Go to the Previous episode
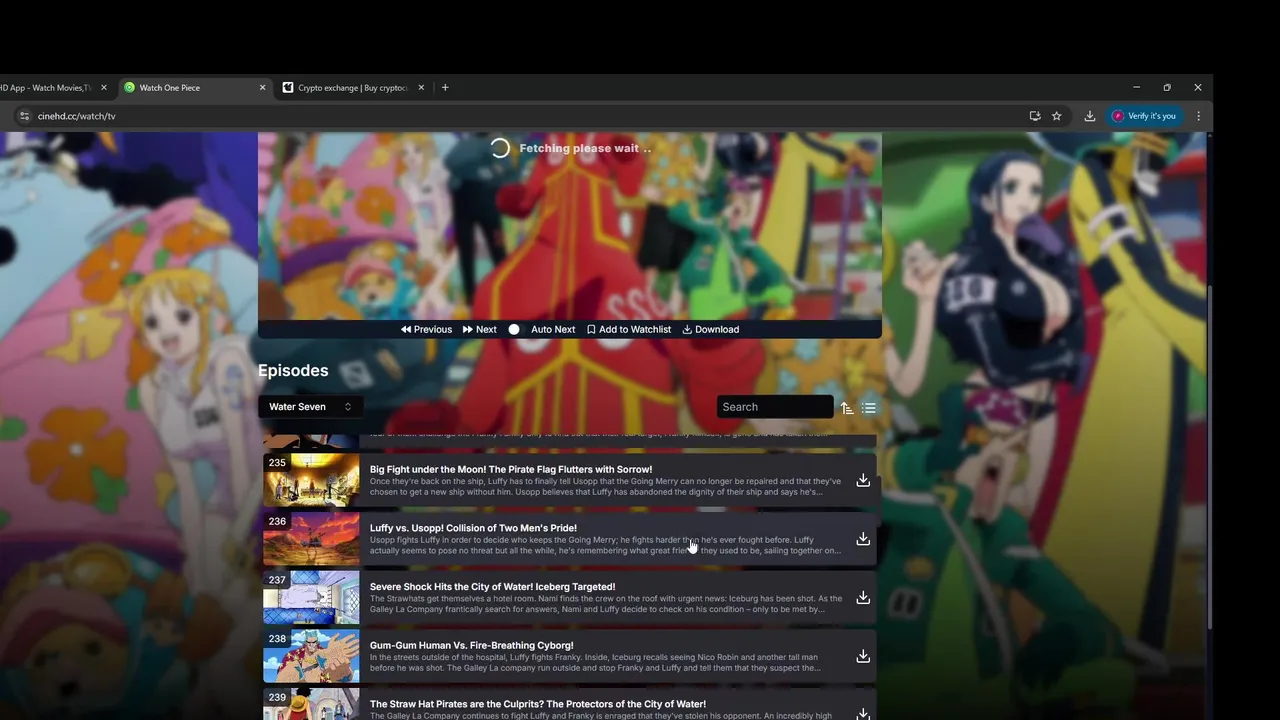Viewport: 1280px width, 720px height. (427, 329)
